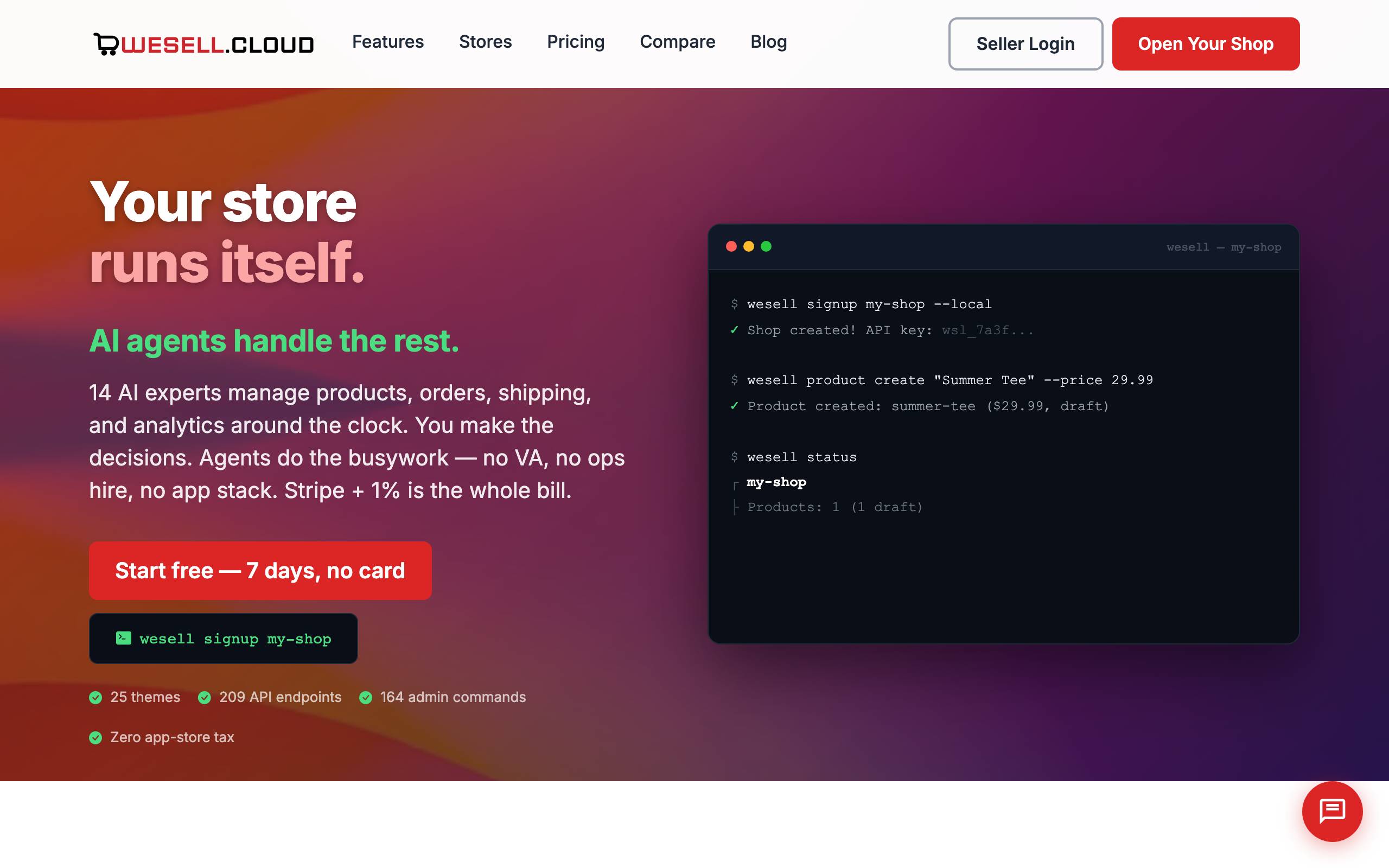Click the terminal icon in signup command box
Viewport: 1389px width, 868px height.
click(x=123, y=639)
